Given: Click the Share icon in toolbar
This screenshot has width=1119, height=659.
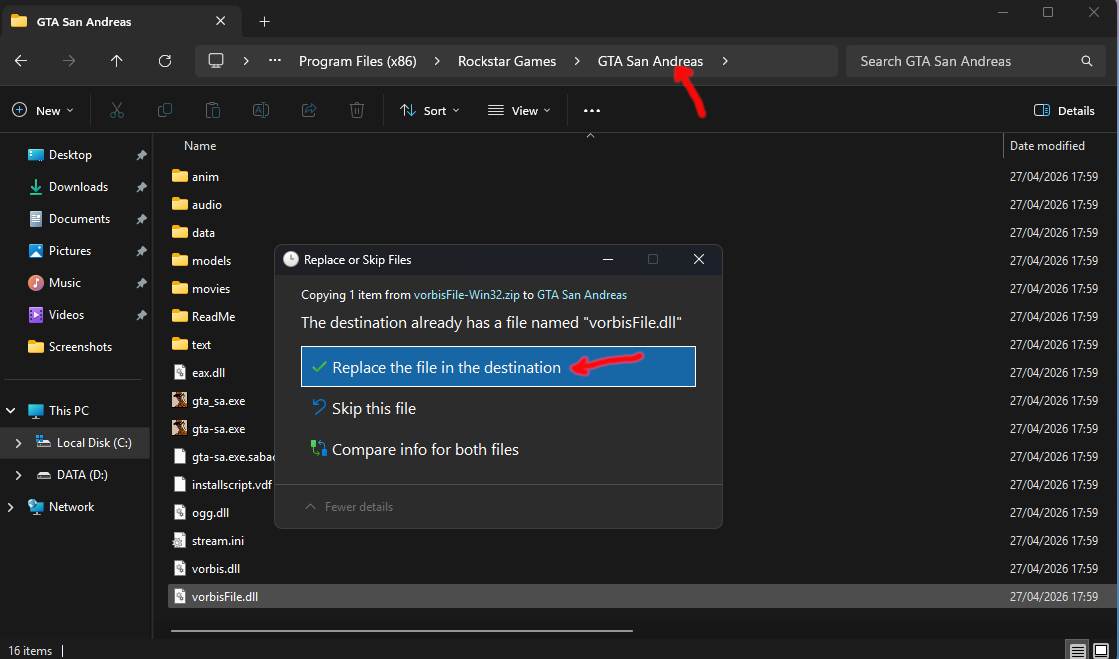Looking at the screenshot, I should pos(309,111).
